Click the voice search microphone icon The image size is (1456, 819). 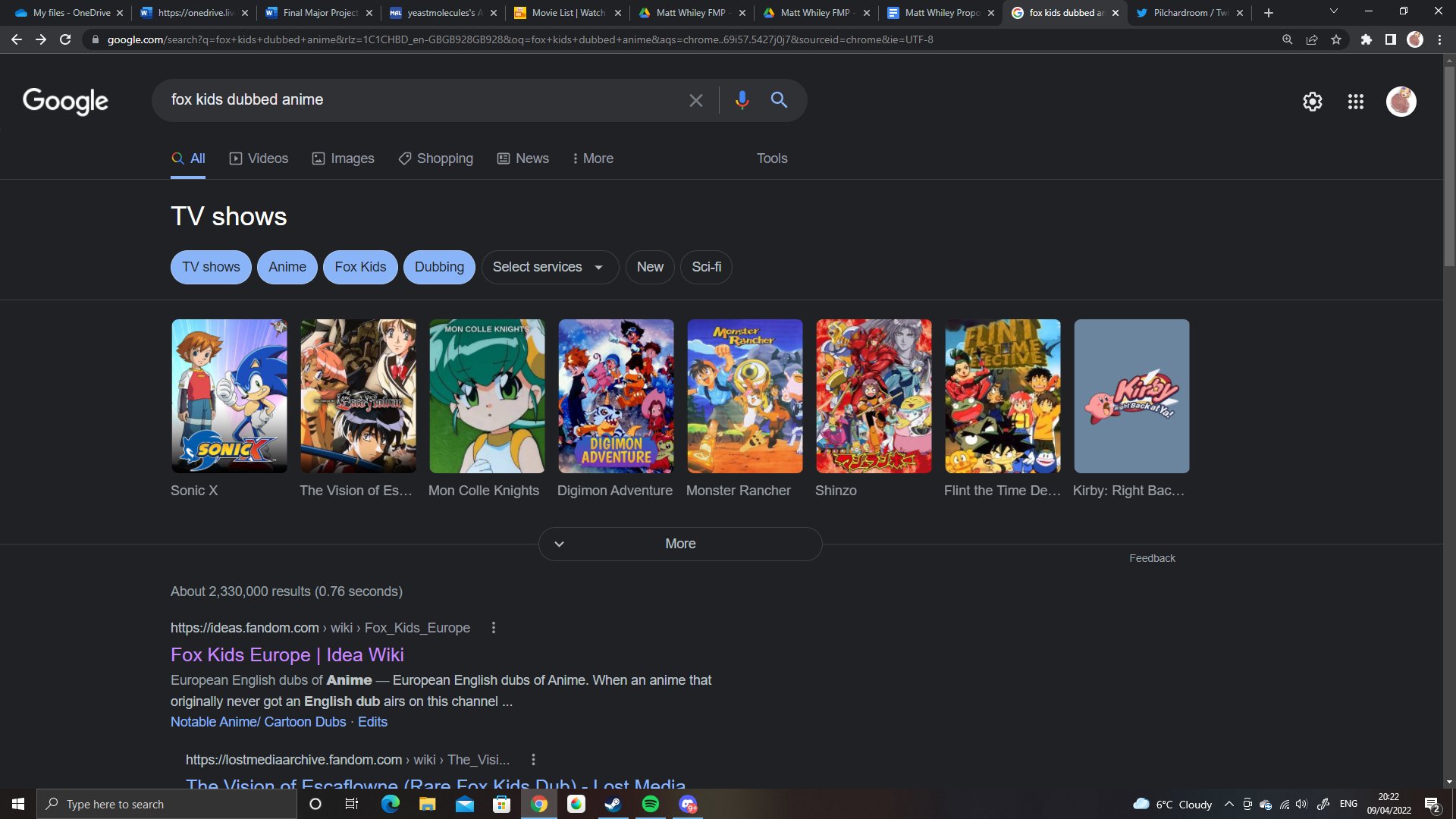tap(742, 100)
